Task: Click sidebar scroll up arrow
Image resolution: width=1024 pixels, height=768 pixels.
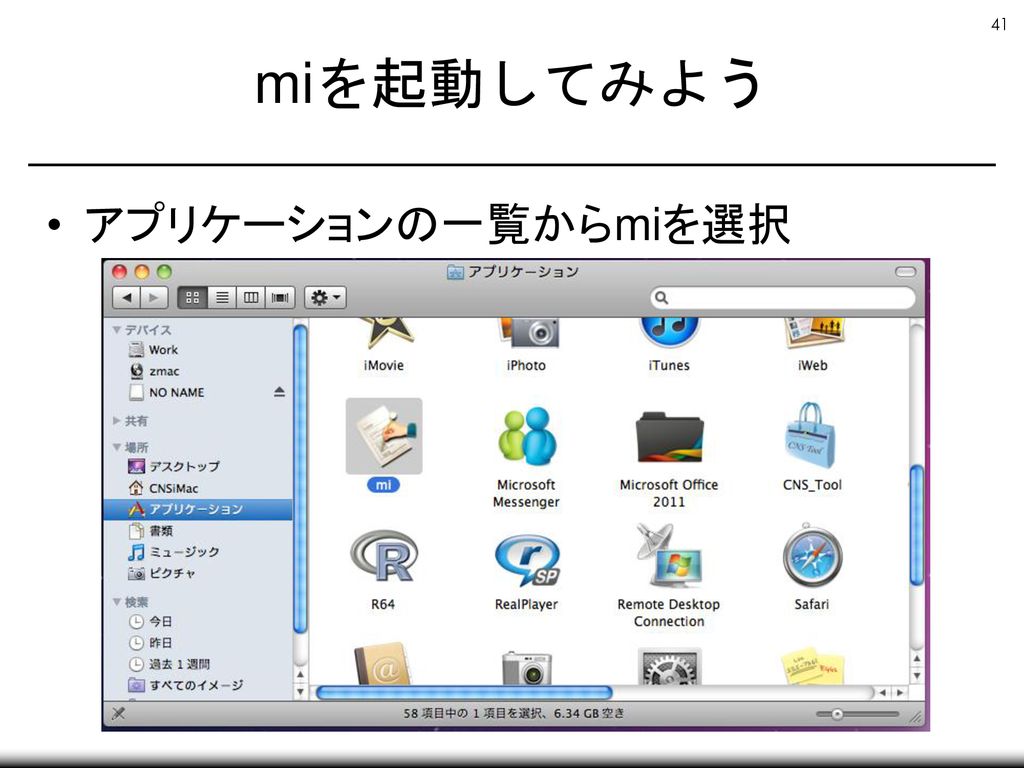Action: pos(300,675)
